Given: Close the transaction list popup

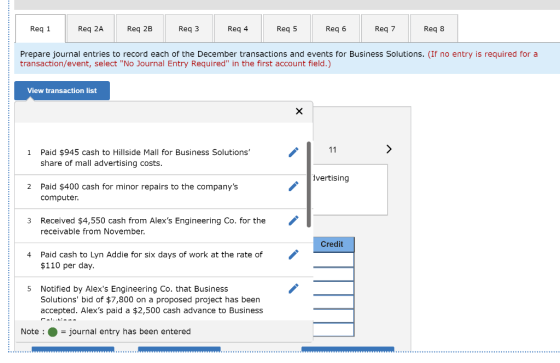Looking at the screenshot, I should click(x=299, y=111).
